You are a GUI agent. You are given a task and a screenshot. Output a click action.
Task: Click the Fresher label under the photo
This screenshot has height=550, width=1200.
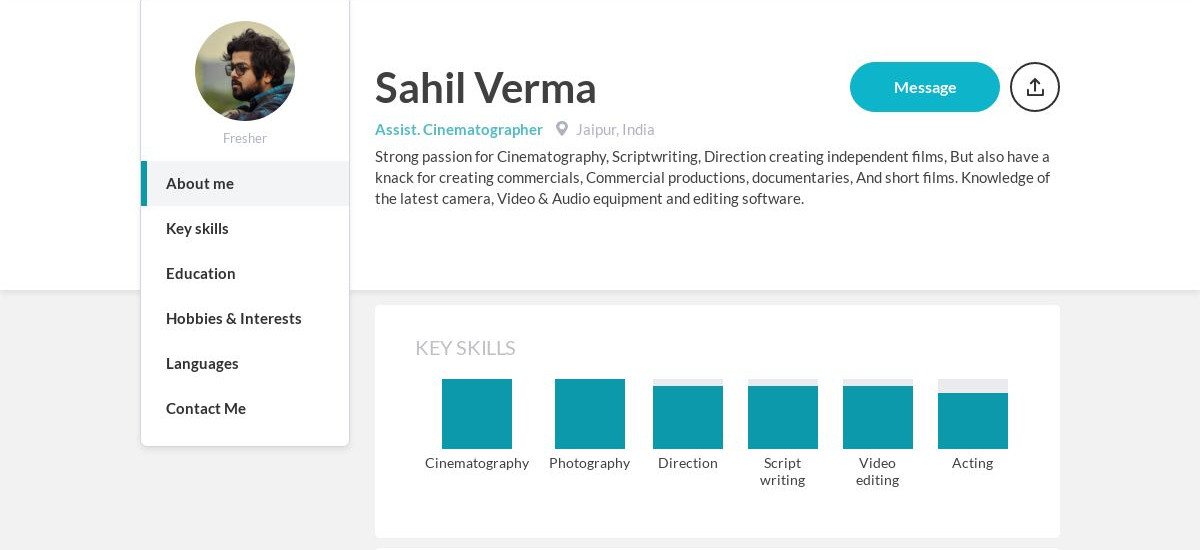[245, 138]
